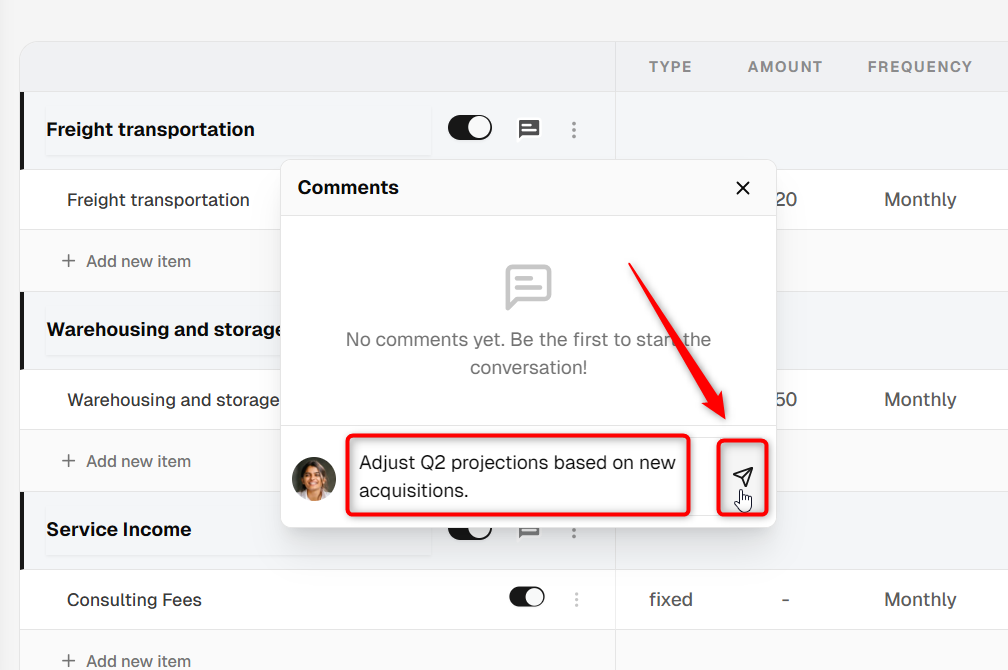
Task: Open more options for Consulting Fees
Action: click(576, 599)
